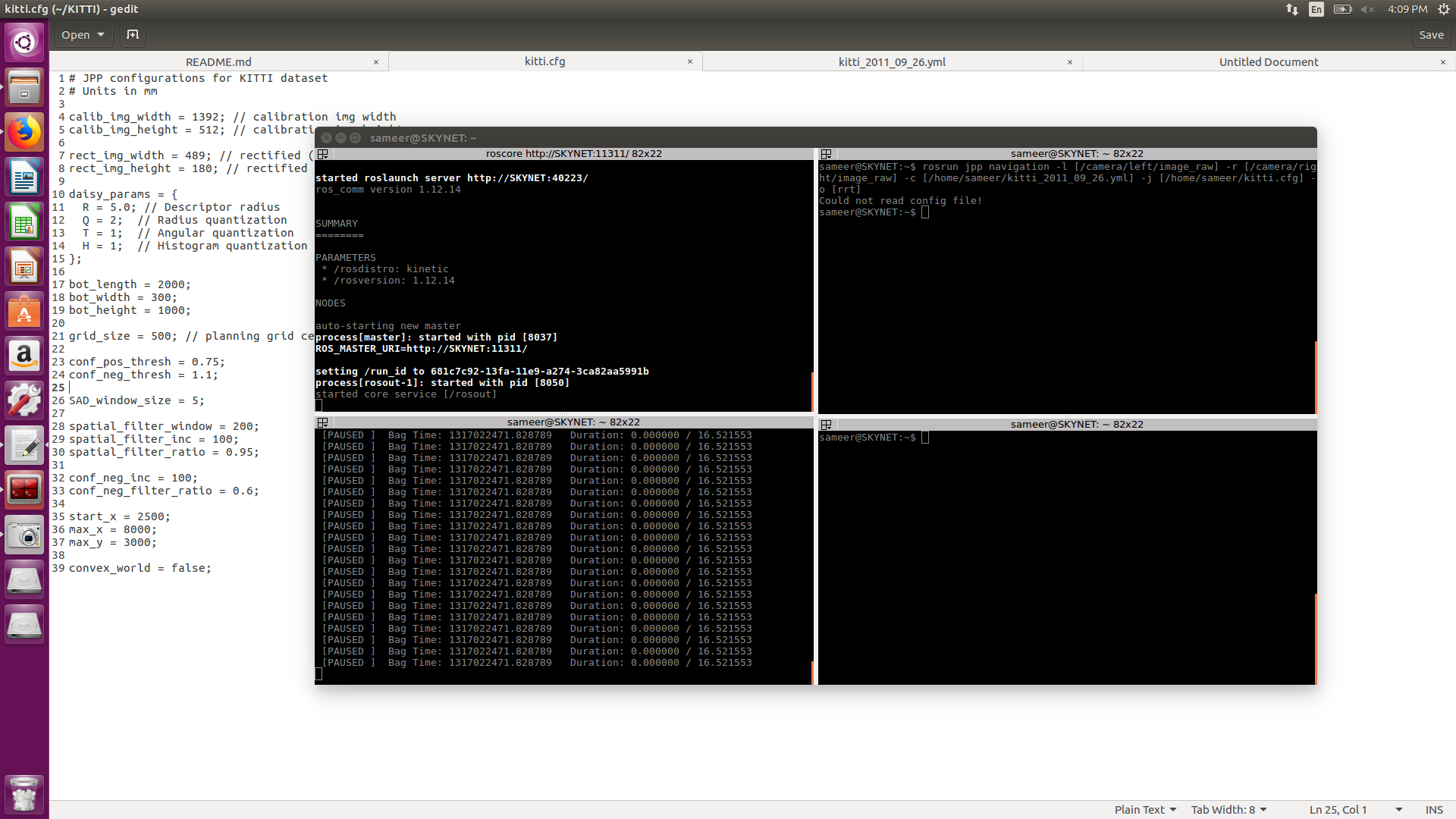Launch LibreOffice Impress from the dock
Viewport: 1456px width, 819px height.
(x=25, y=266)
